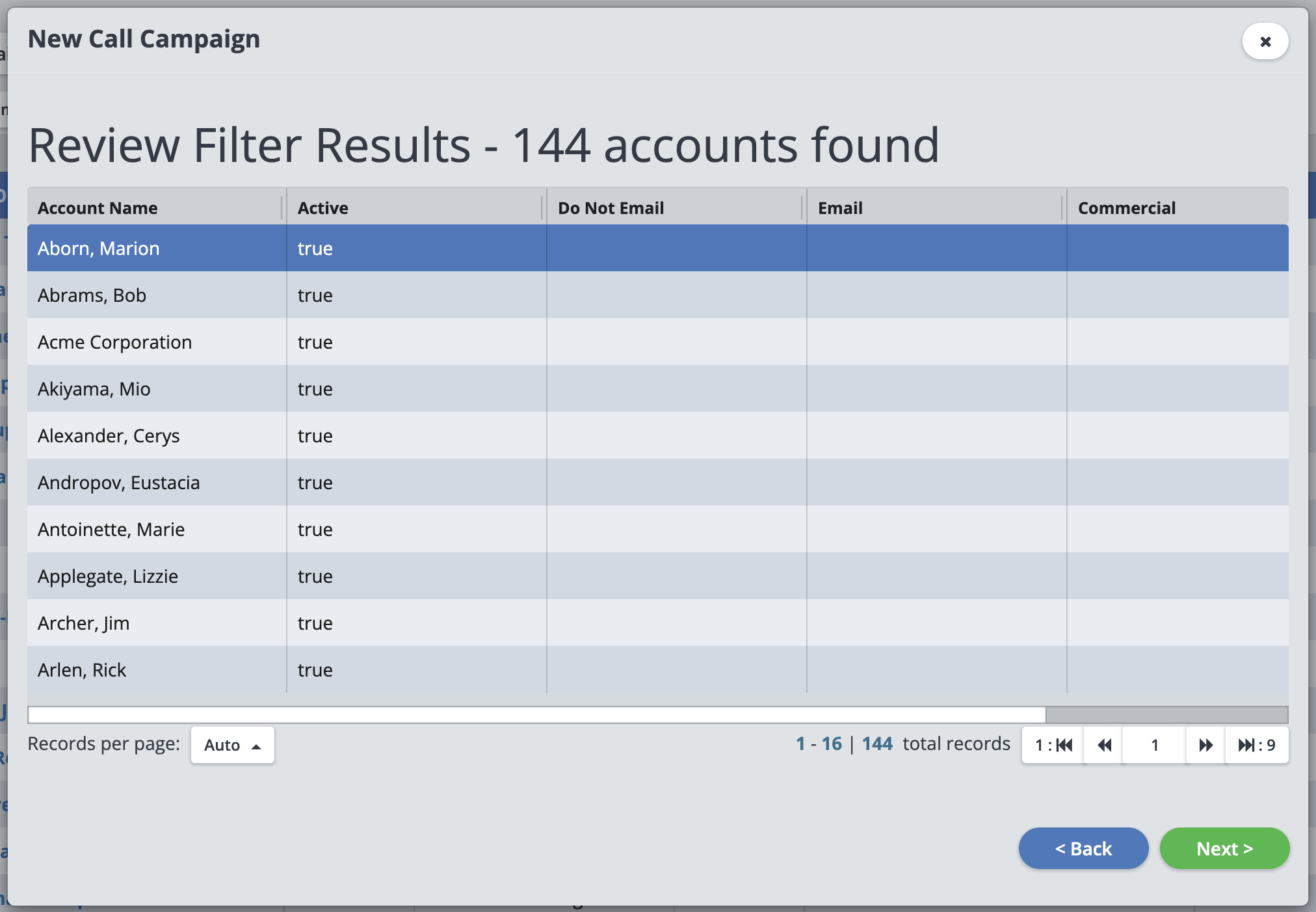This screenshot has width=1316, height=912.
Task: Go to first page of records
Action: (1054, 745)
